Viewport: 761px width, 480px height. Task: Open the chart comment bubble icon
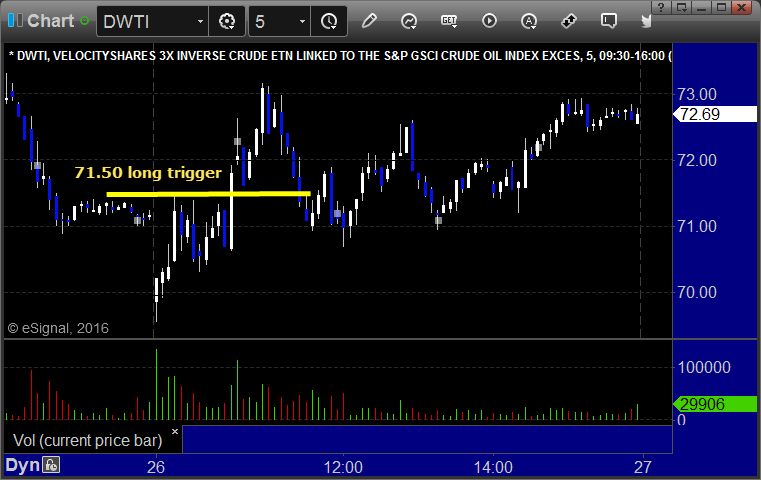click(x=609, y=21)
